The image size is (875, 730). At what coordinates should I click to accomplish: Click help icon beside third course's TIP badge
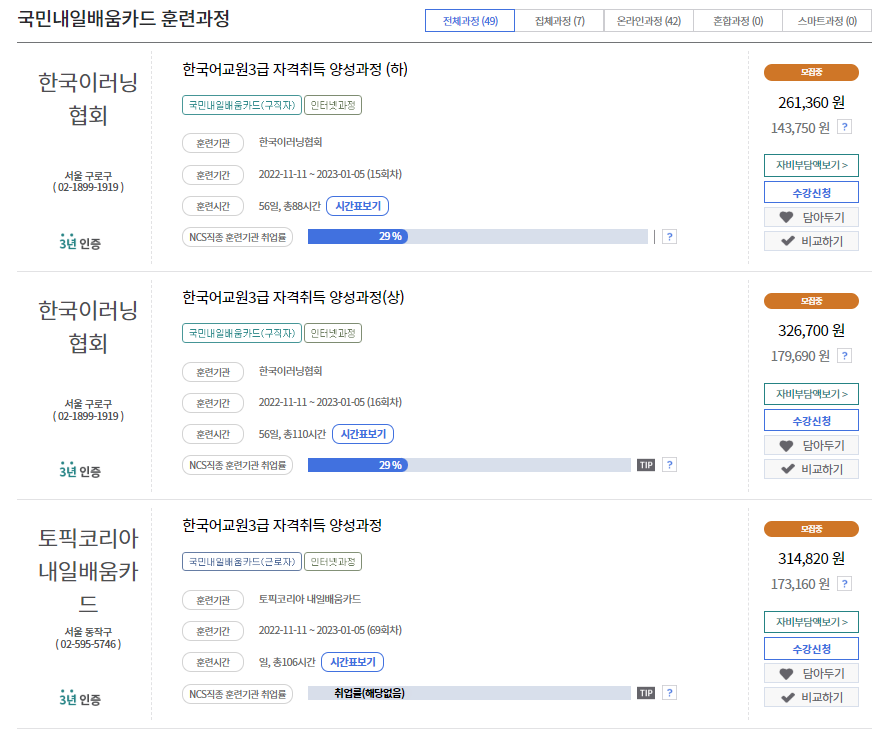(x=669, y=693)
